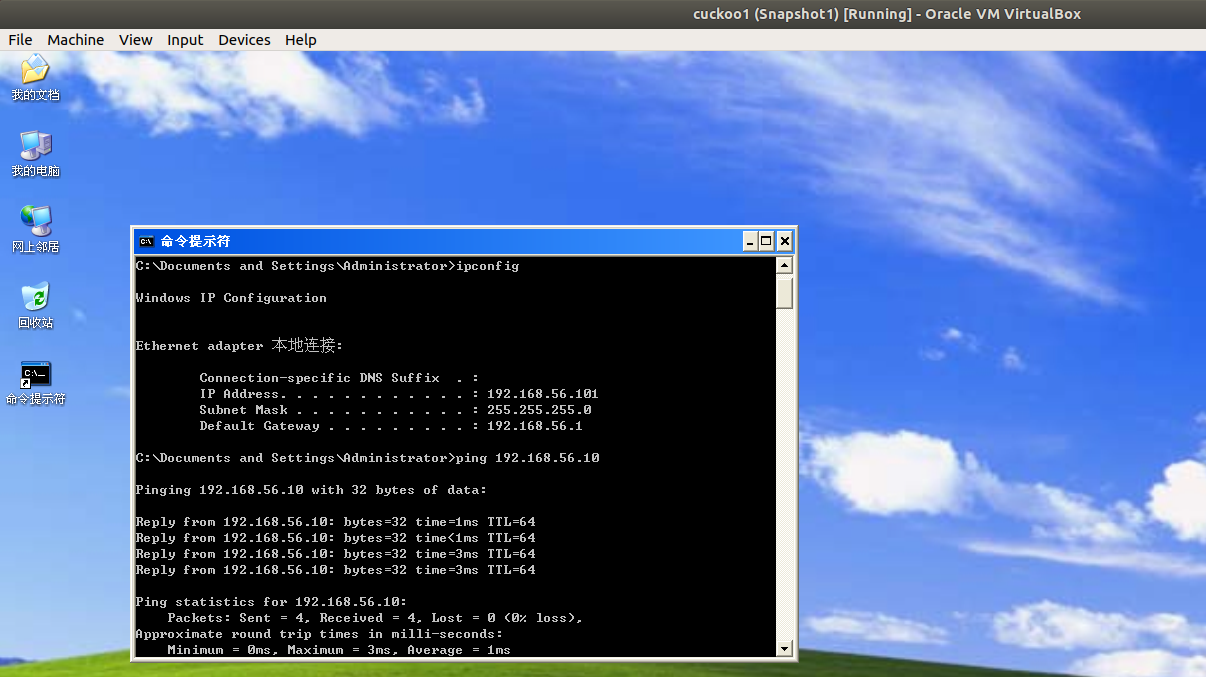The image size is (1206, 677).
Task: Click the 'ipconfig' command line
Action: tap(327, 266)
